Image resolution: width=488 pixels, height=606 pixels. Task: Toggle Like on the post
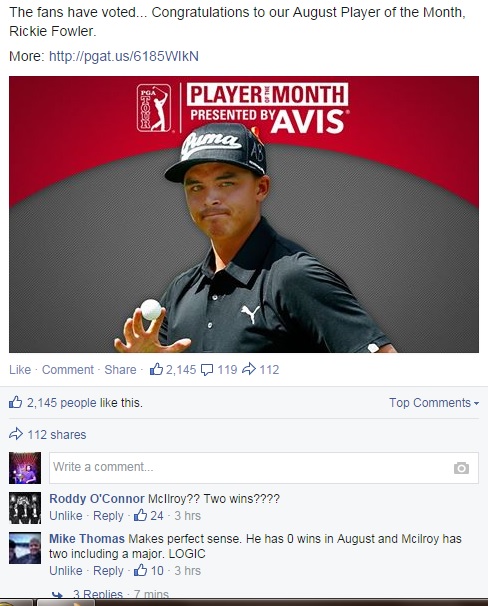point(20,369)
